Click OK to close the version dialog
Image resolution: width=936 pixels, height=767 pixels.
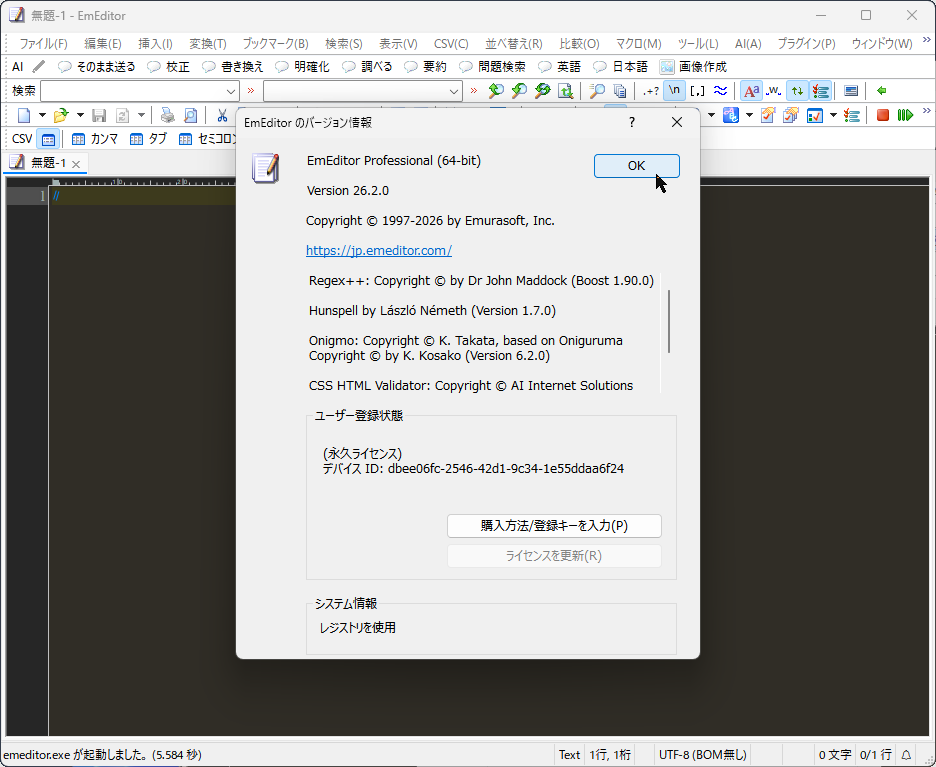636,165
